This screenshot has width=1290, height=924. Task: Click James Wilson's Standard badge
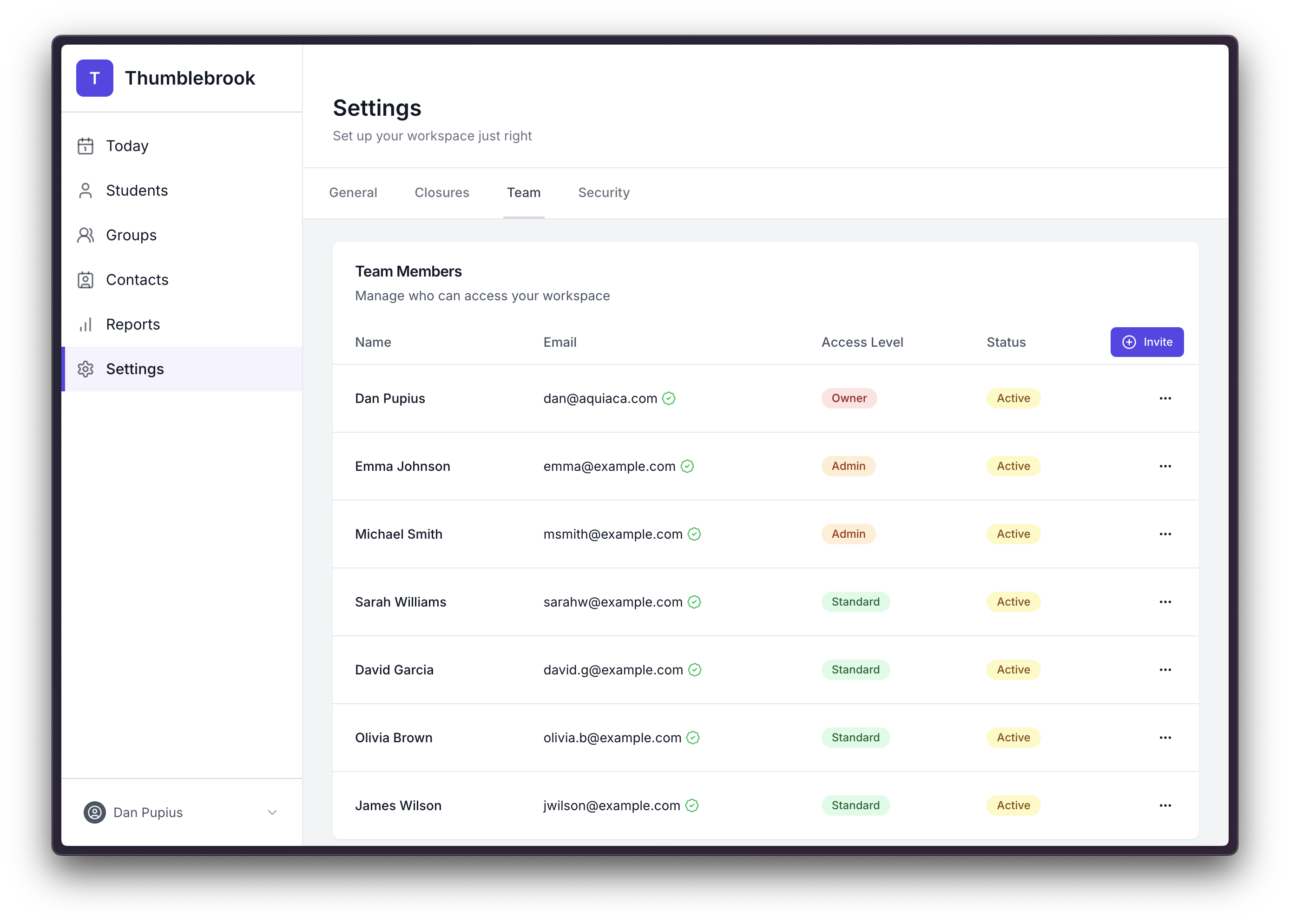(x=856, y=805)
